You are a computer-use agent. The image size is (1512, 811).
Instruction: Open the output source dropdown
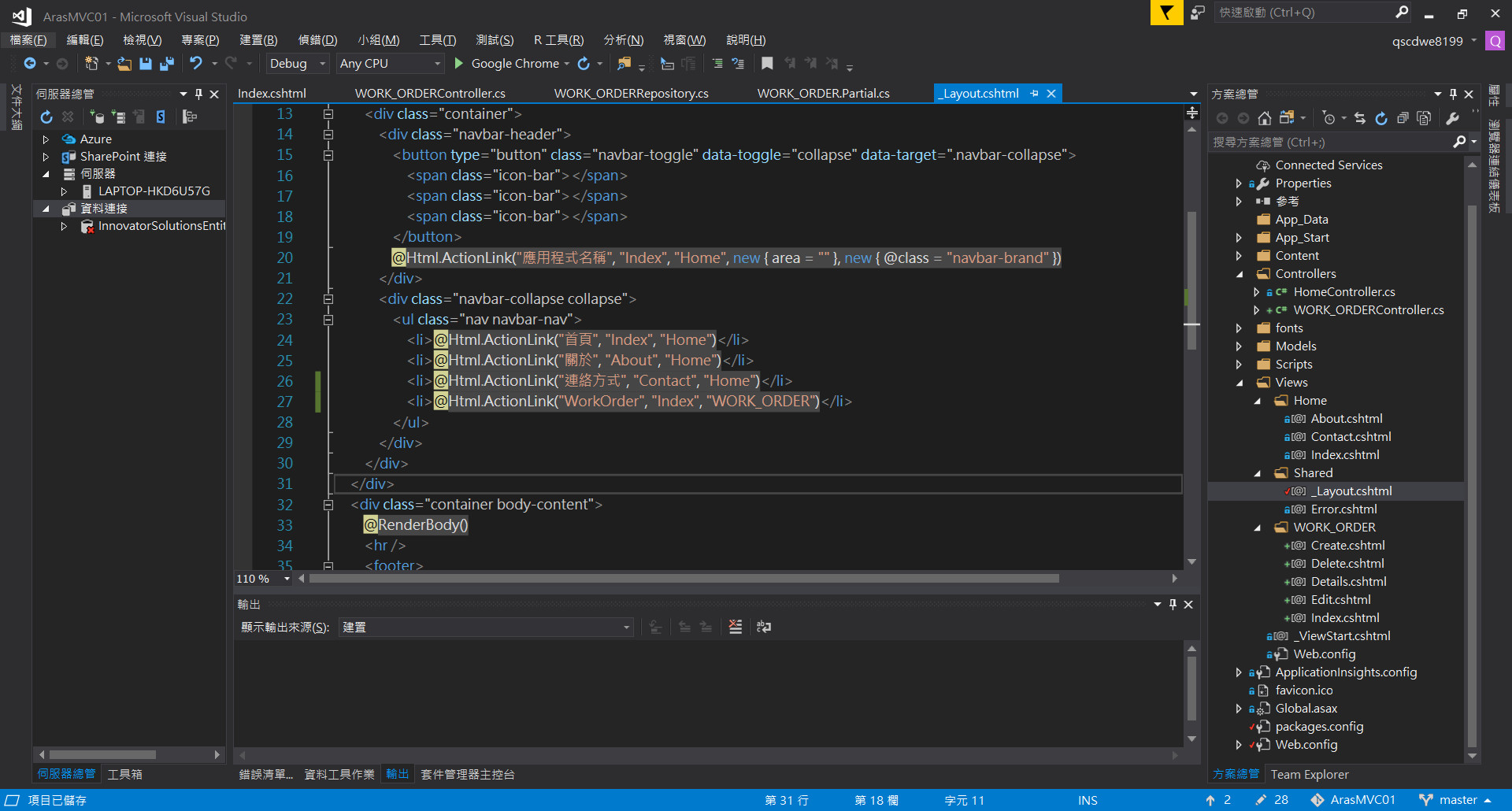[627, 628]
